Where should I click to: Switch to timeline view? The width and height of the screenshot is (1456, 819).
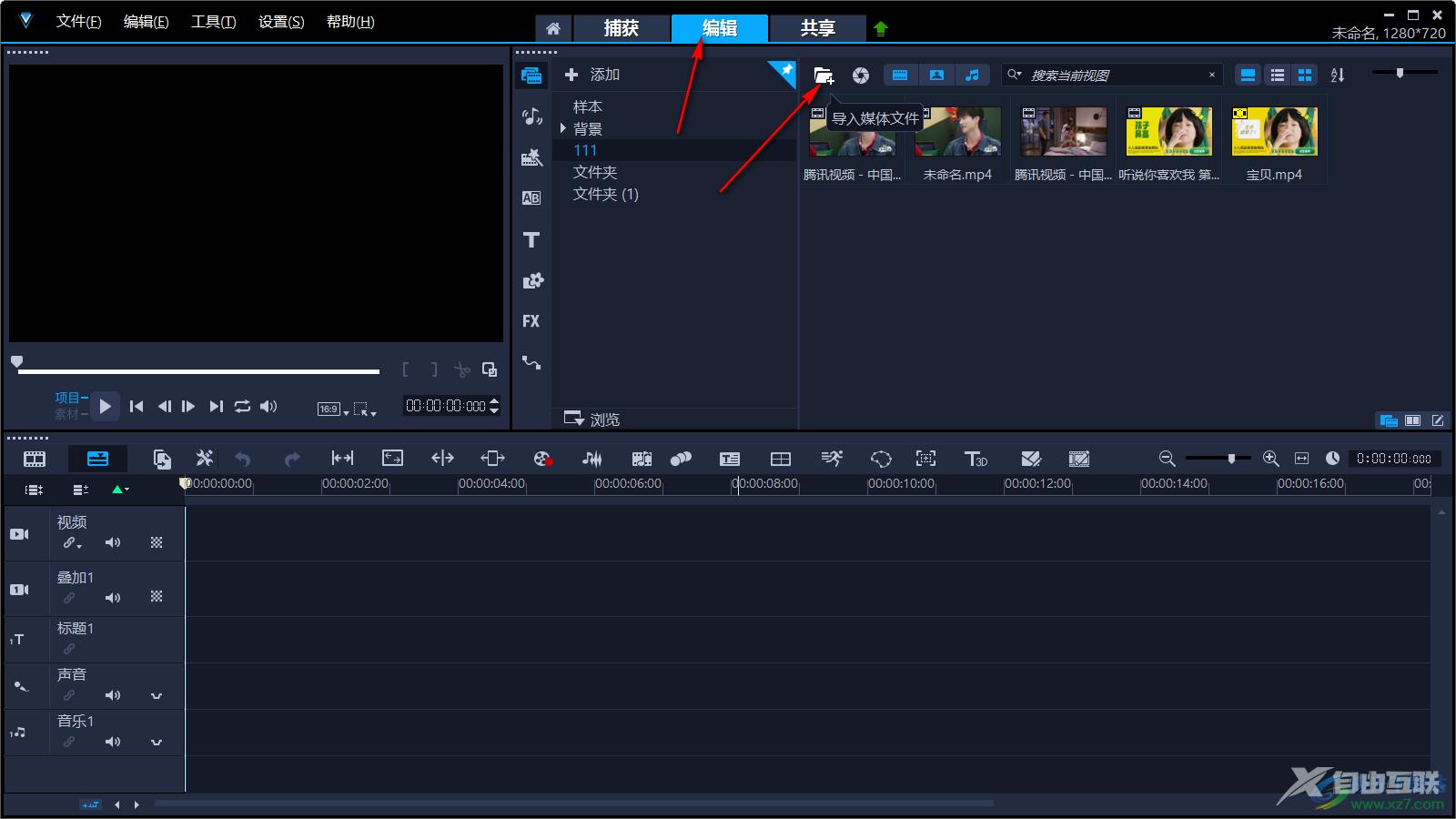(x=97, y=459)
